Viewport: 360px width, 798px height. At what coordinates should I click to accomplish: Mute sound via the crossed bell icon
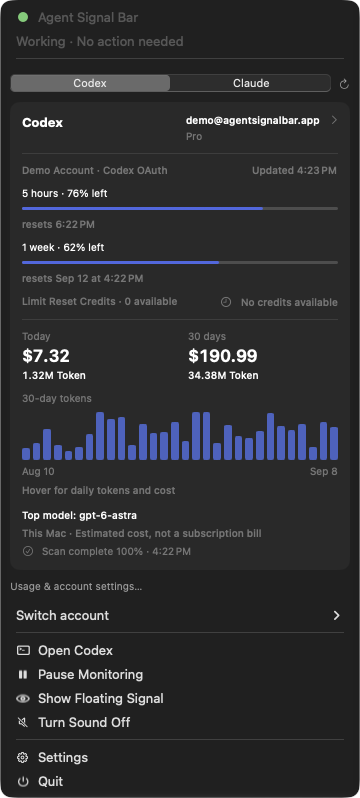point(23,722)
